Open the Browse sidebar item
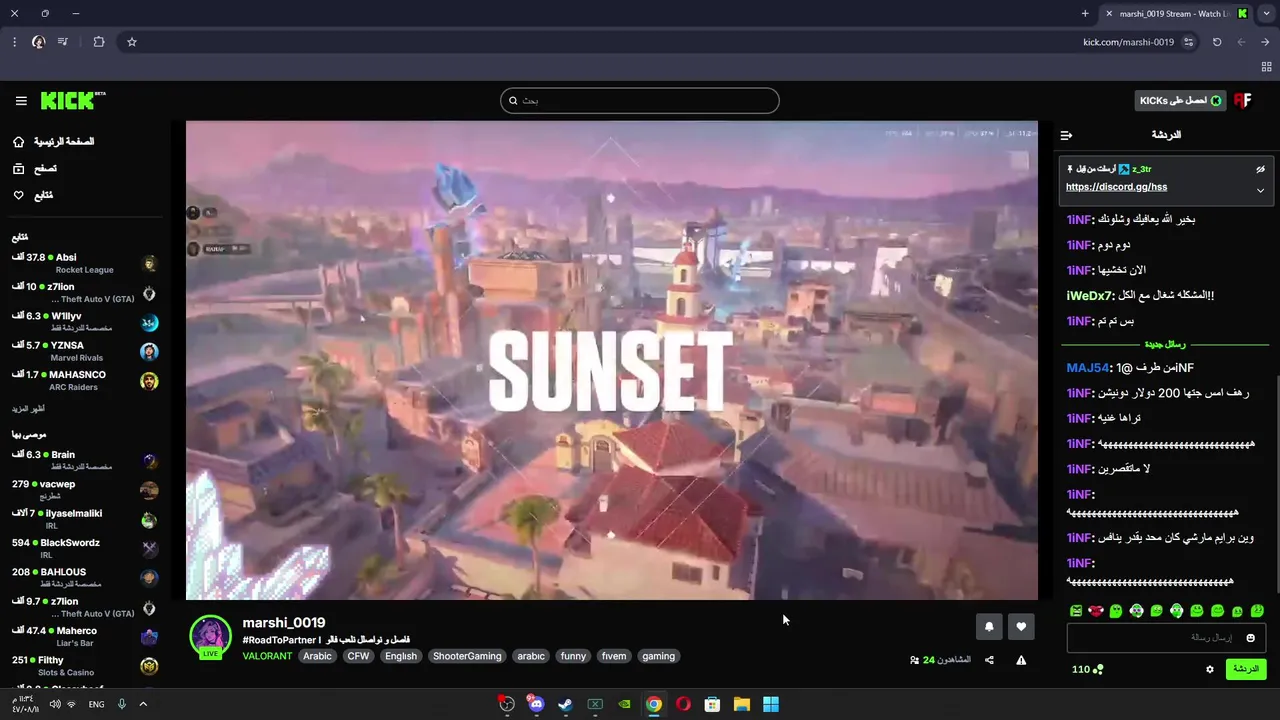Viewport: 1280px width, 720px height. point(35,169)
